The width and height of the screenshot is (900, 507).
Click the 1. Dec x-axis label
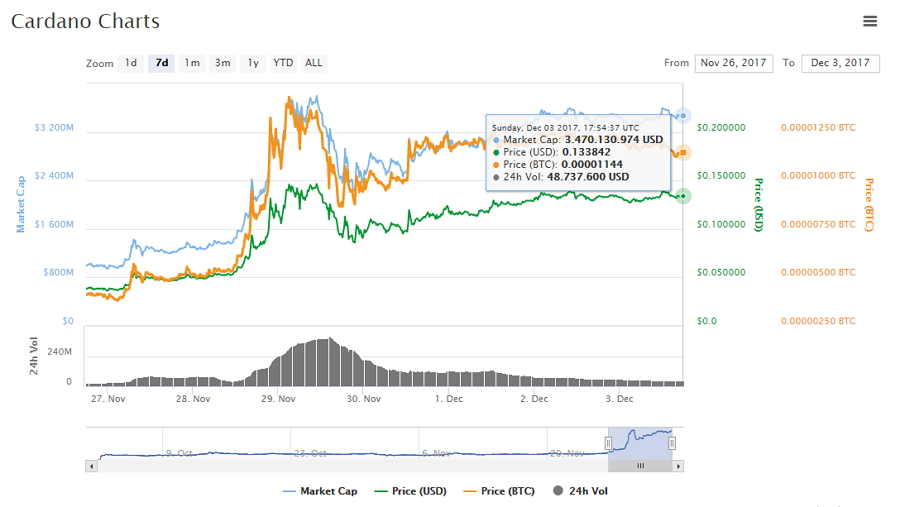(x=449, y=399)
